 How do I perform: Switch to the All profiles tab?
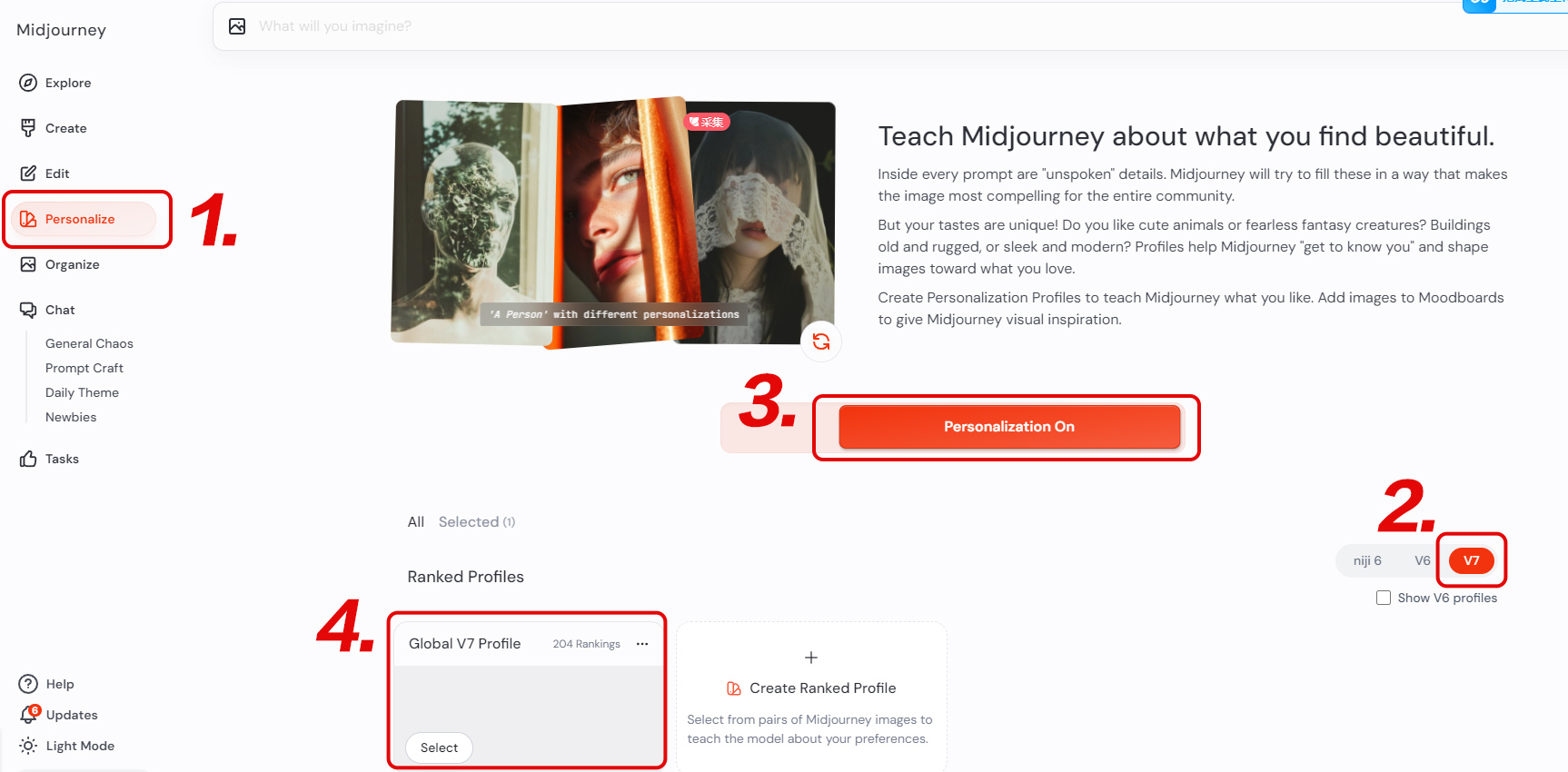416,521
